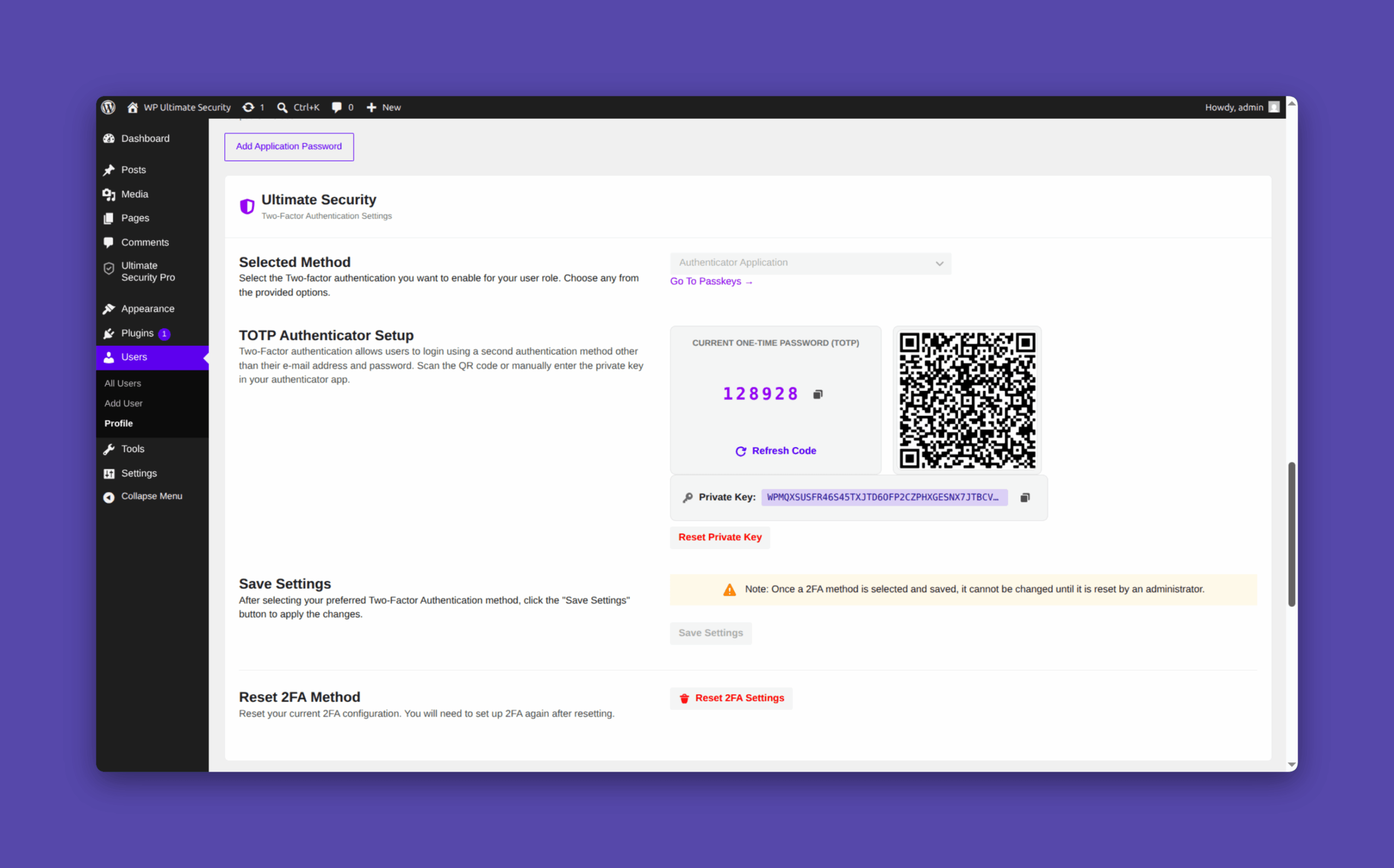Click the purple Ultimate Security shield logo
Screen dimensions: 1394x868
coord(247,207)
